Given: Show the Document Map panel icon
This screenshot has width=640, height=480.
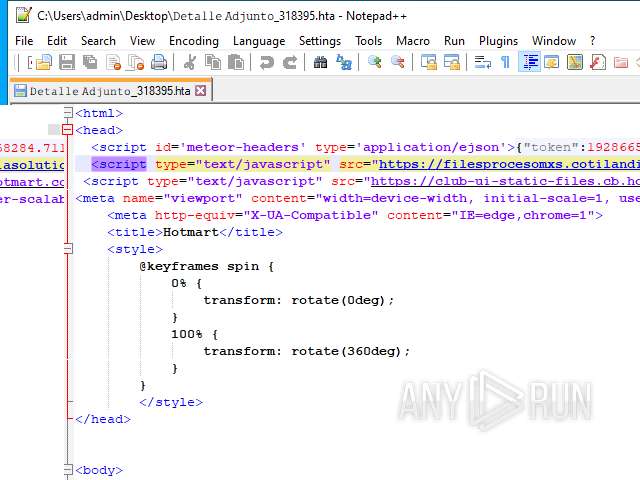Looking at the screenshot, I should (575, 62).
